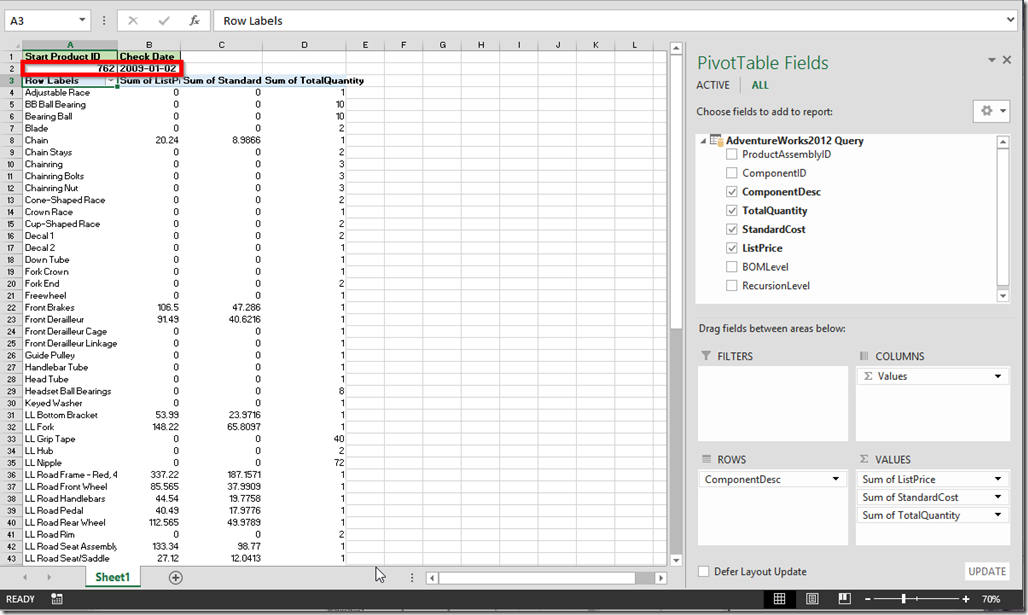Click the zoom out minus icon

[867, 599]
